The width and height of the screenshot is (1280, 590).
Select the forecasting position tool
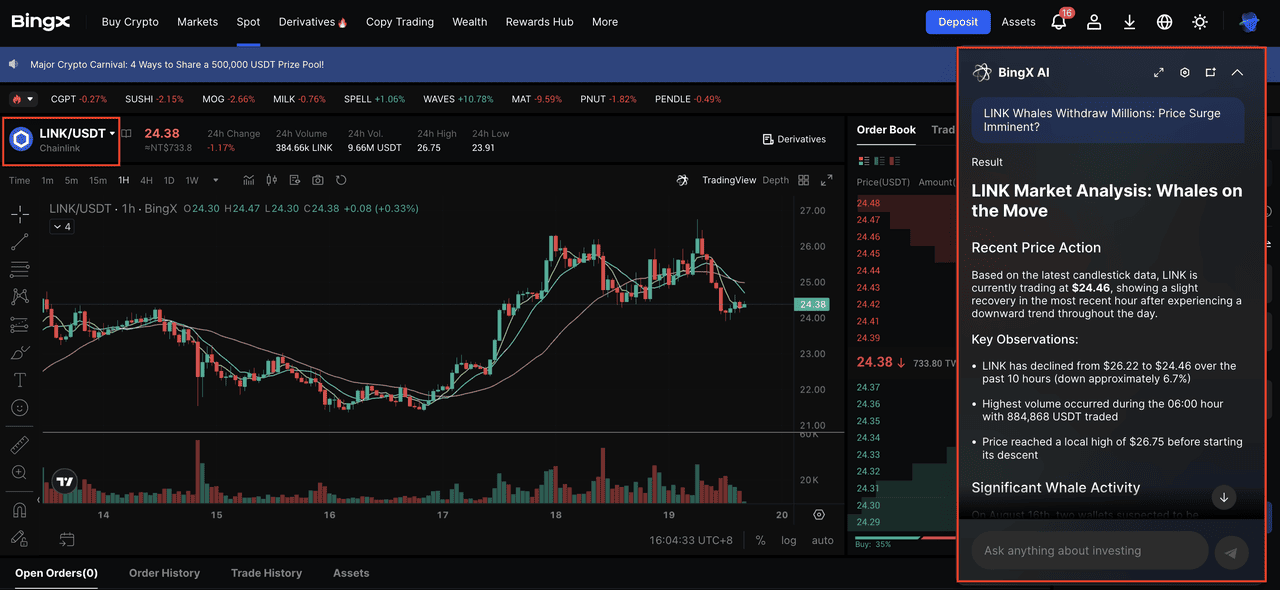pos(19,325)
